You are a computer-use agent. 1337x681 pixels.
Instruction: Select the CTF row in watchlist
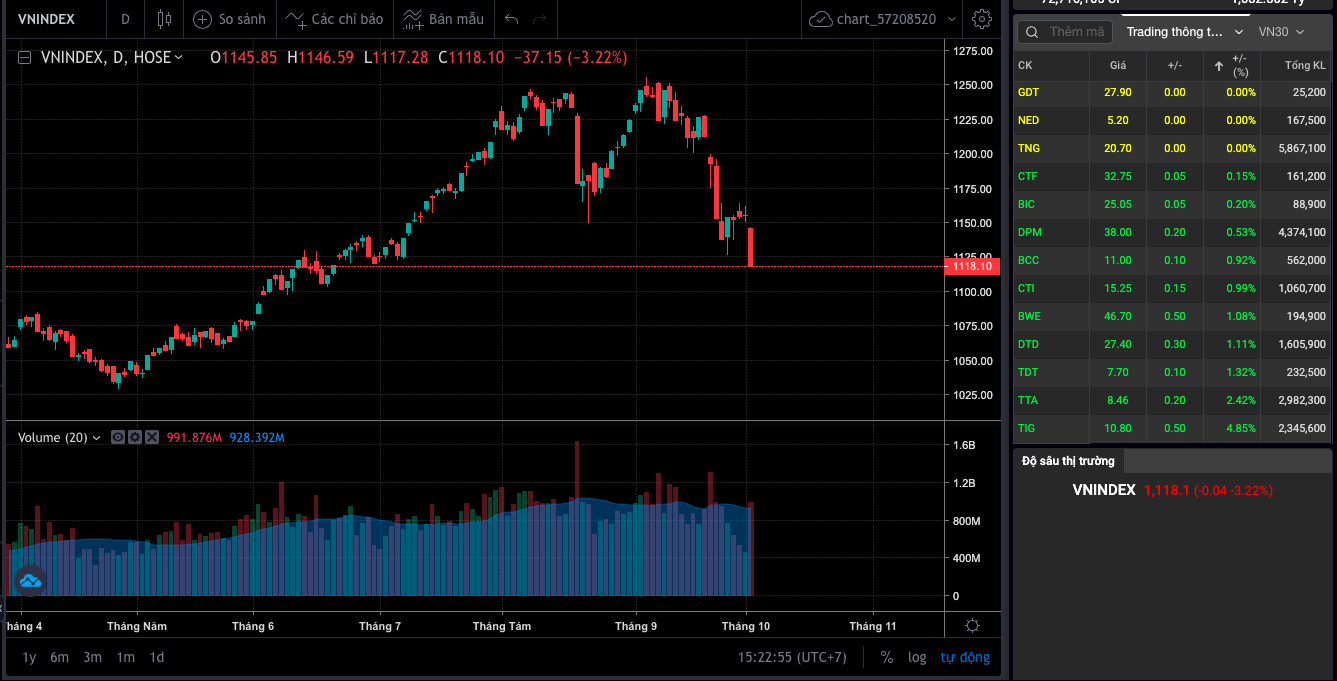1173,176
